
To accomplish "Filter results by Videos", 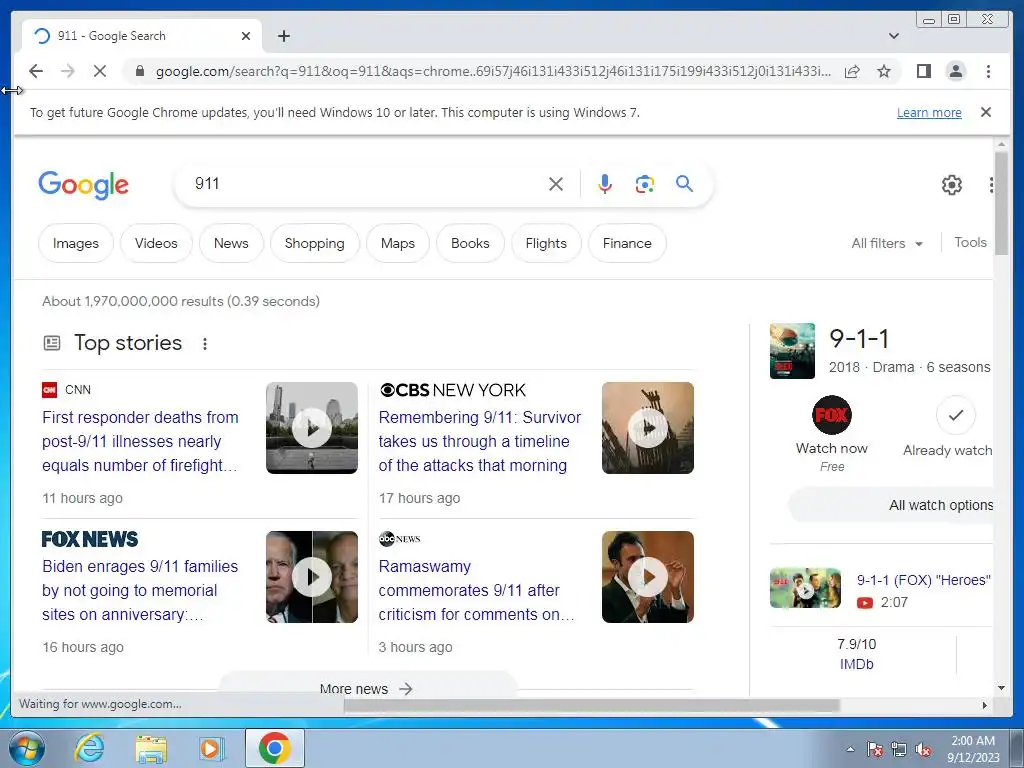I will pos(156,243).
